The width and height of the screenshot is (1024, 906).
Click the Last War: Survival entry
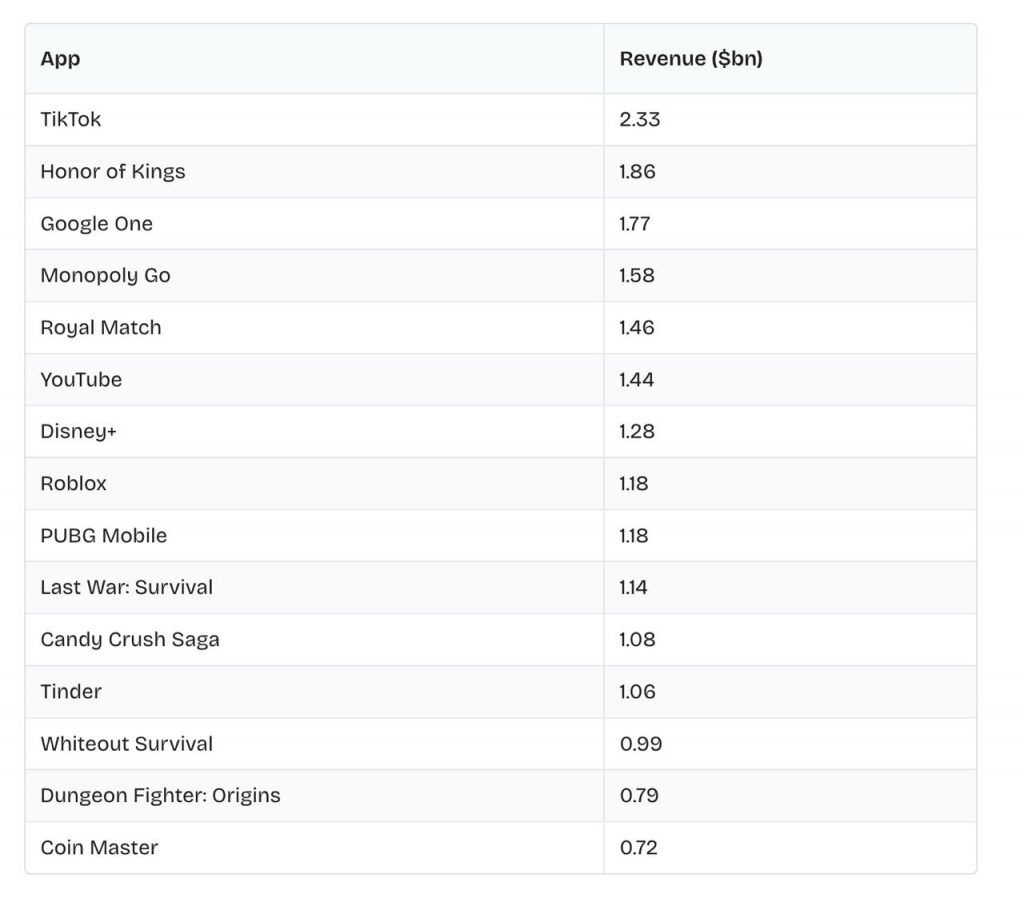(x=126, y=587)
